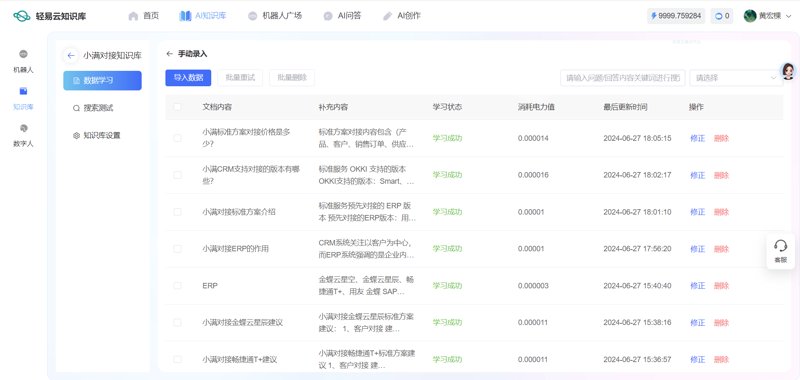Click the AI问答 chat icon
The width and height of the screenshot is (800, 380).
click(x=328, y=16)
